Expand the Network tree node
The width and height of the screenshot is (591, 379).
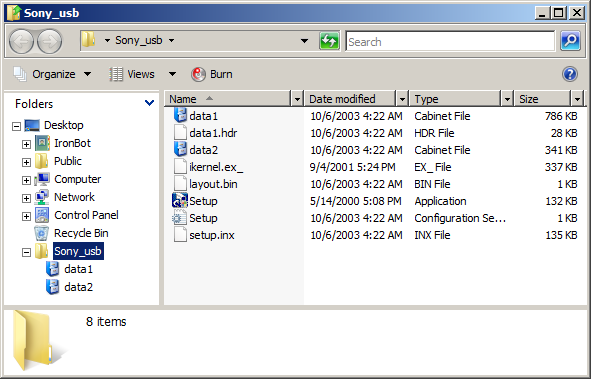(26, 198)
